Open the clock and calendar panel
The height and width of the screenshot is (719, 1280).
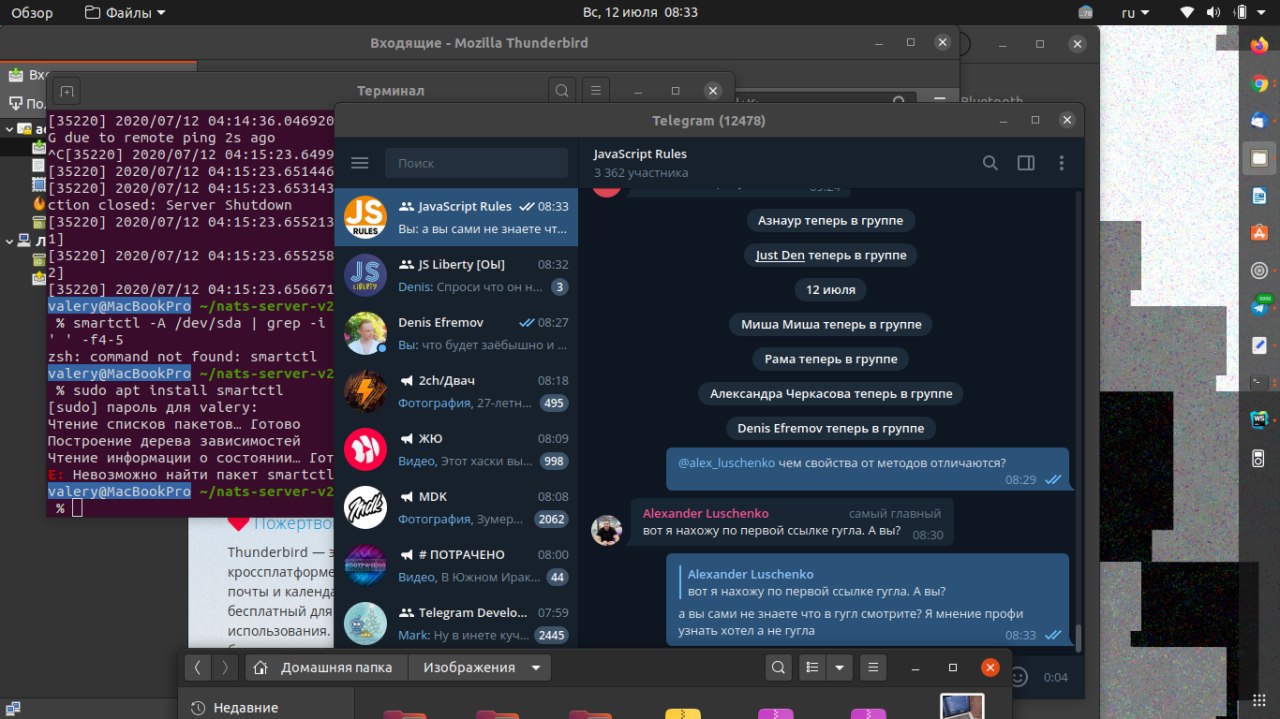640,13
